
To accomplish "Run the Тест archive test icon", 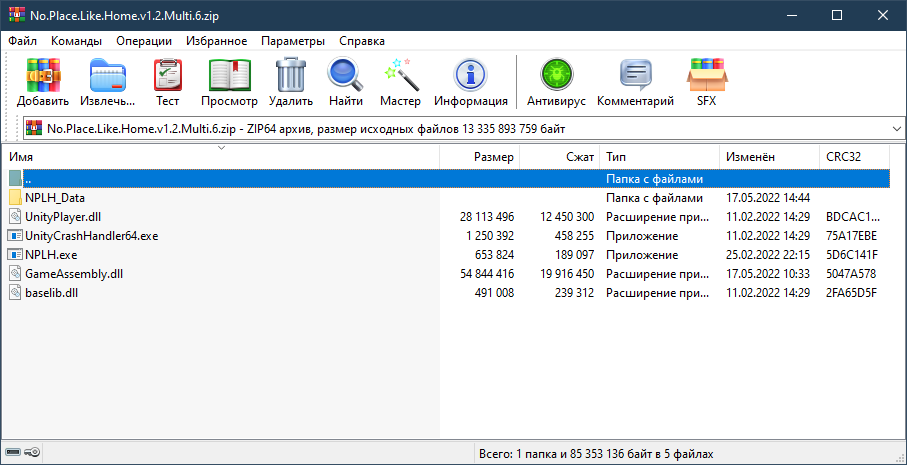I will (x=167, y=82).
